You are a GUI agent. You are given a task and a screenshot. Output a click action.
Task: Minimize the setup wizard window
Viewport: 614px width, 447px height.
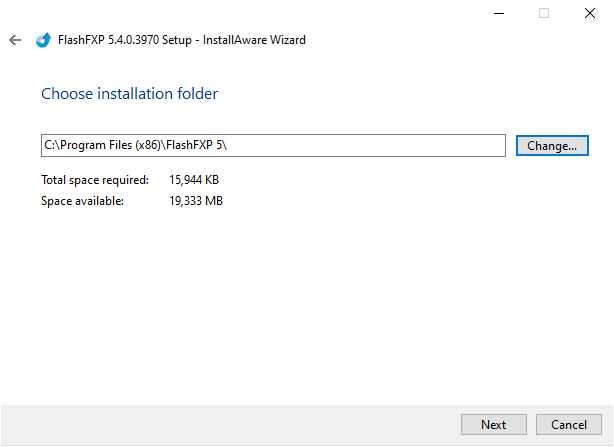(x=497, y=14)
